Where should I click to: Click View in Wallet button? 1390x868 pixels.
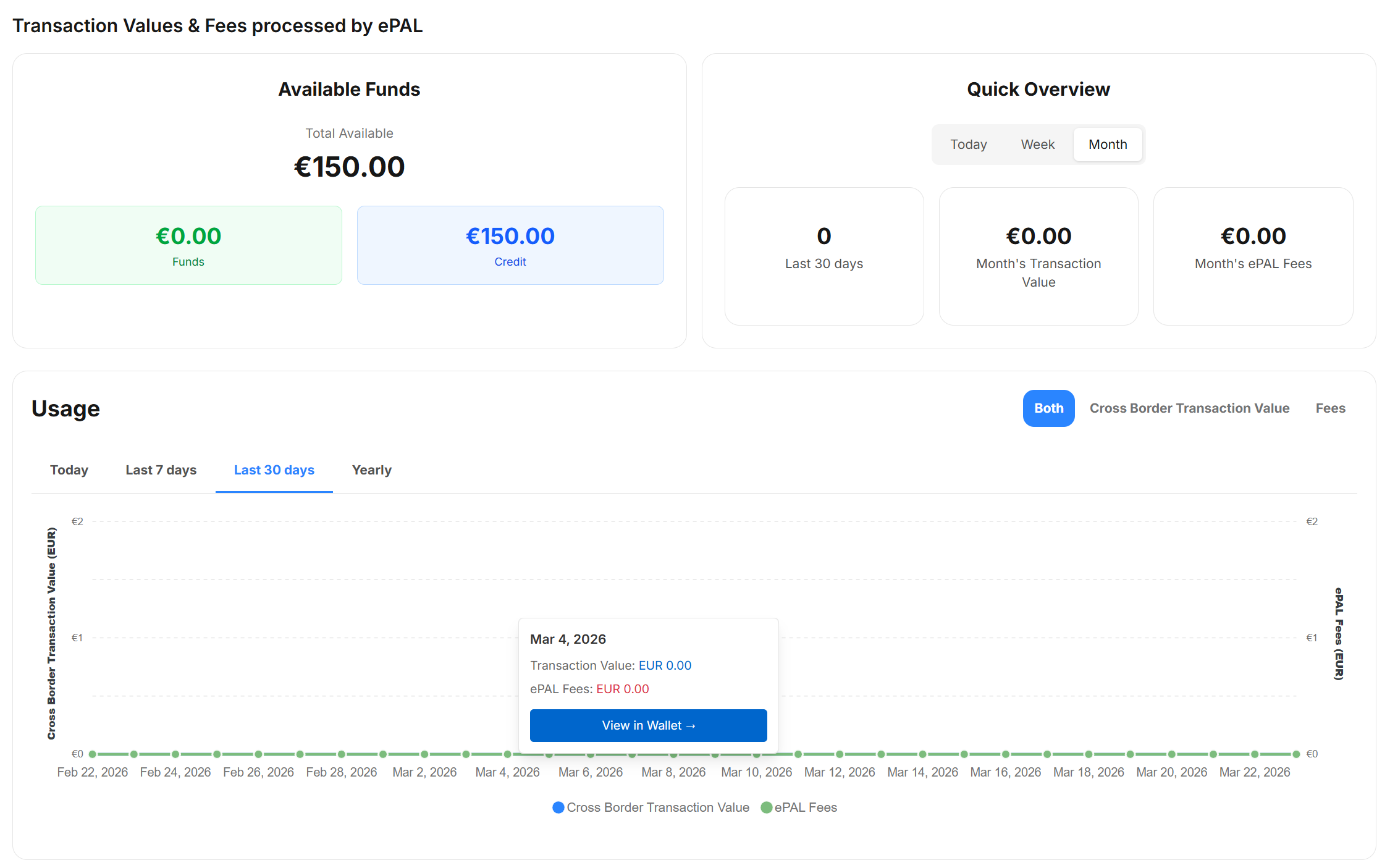click(649, 725)
